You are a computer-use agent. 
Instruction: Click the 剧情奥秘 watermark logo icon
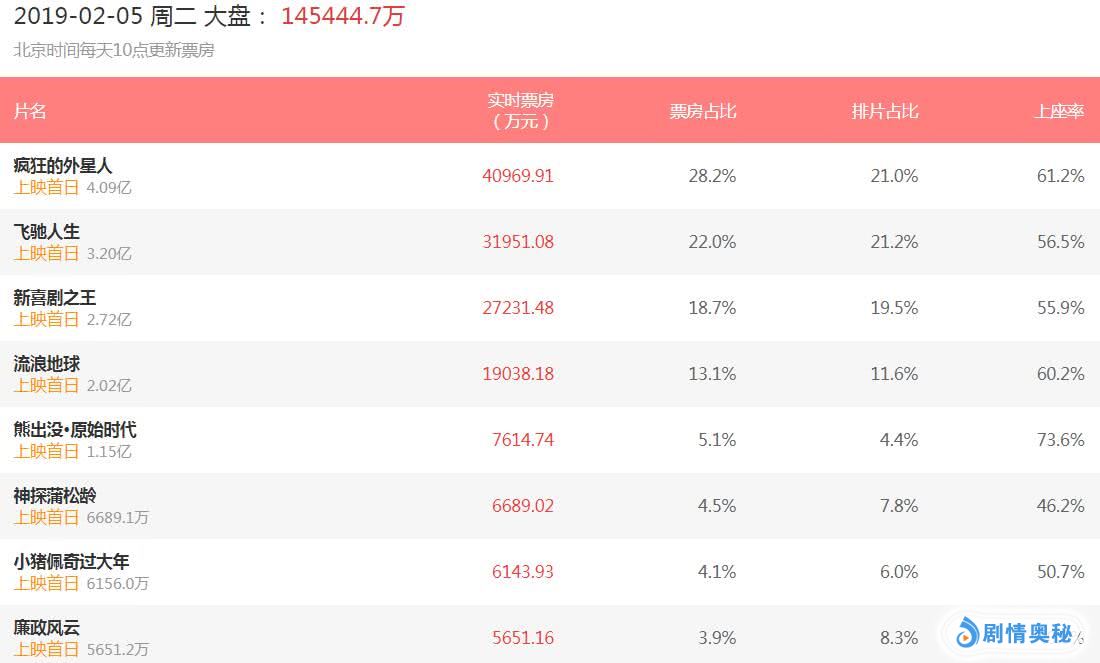(966, 632)
